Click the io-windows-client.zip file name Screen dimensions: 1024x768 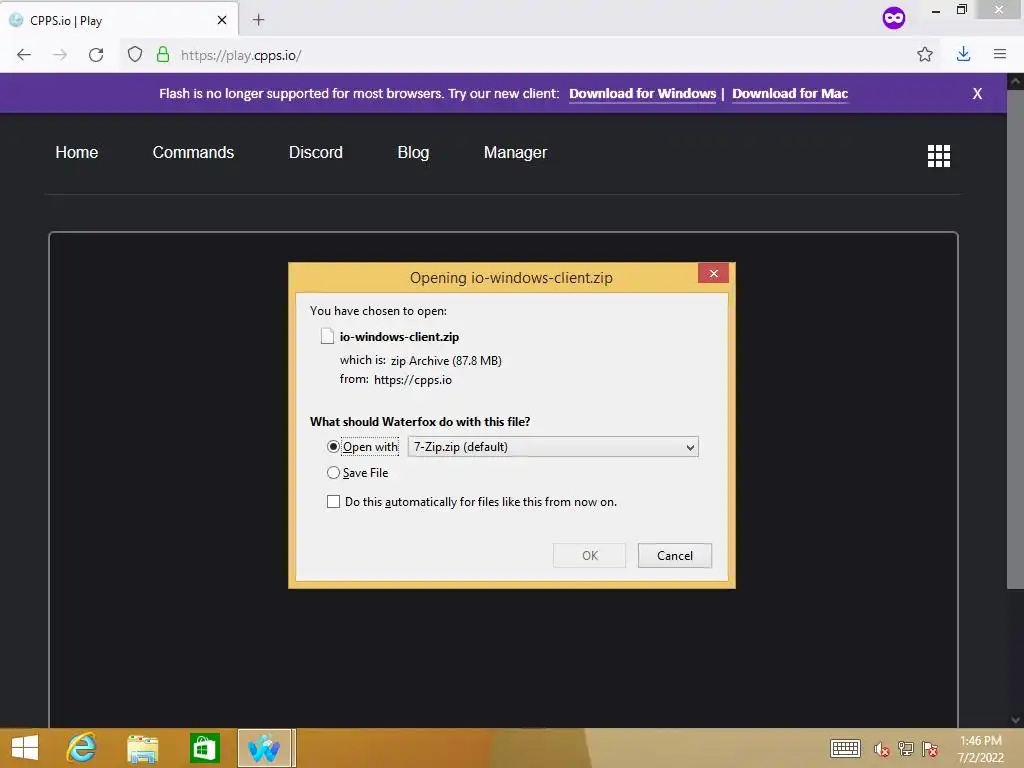(x=399, y=337)
